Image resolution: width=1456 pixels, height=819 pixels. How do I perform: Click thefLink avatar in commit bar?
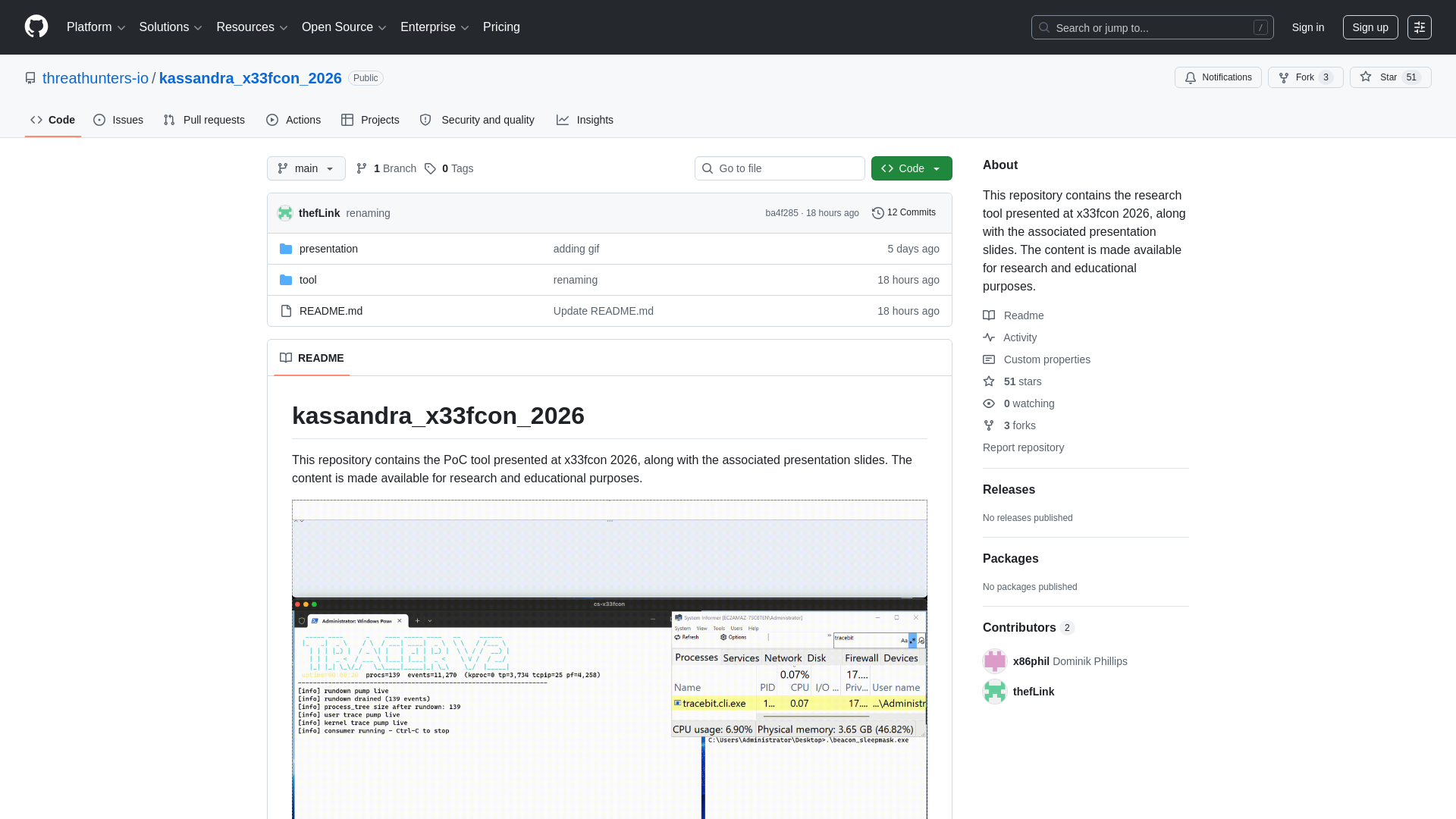pyautogui.click(x=285, y=213)
